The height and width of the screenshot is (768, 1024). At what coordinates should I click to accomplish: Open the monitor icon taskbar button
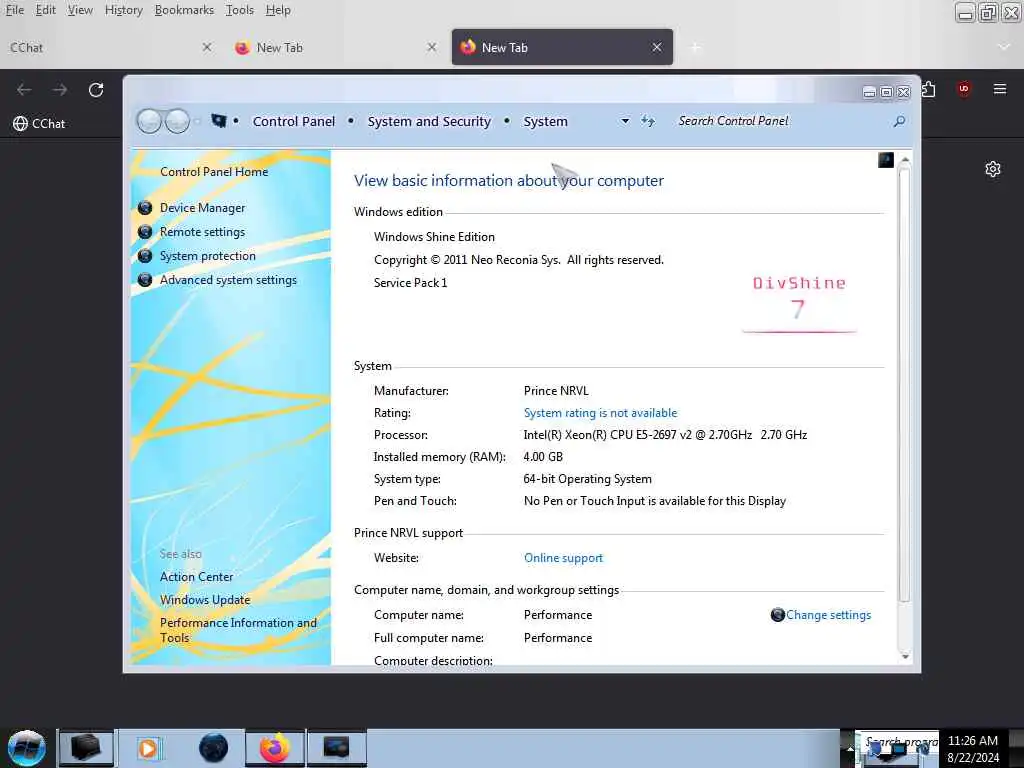click(x=337, y=748)
